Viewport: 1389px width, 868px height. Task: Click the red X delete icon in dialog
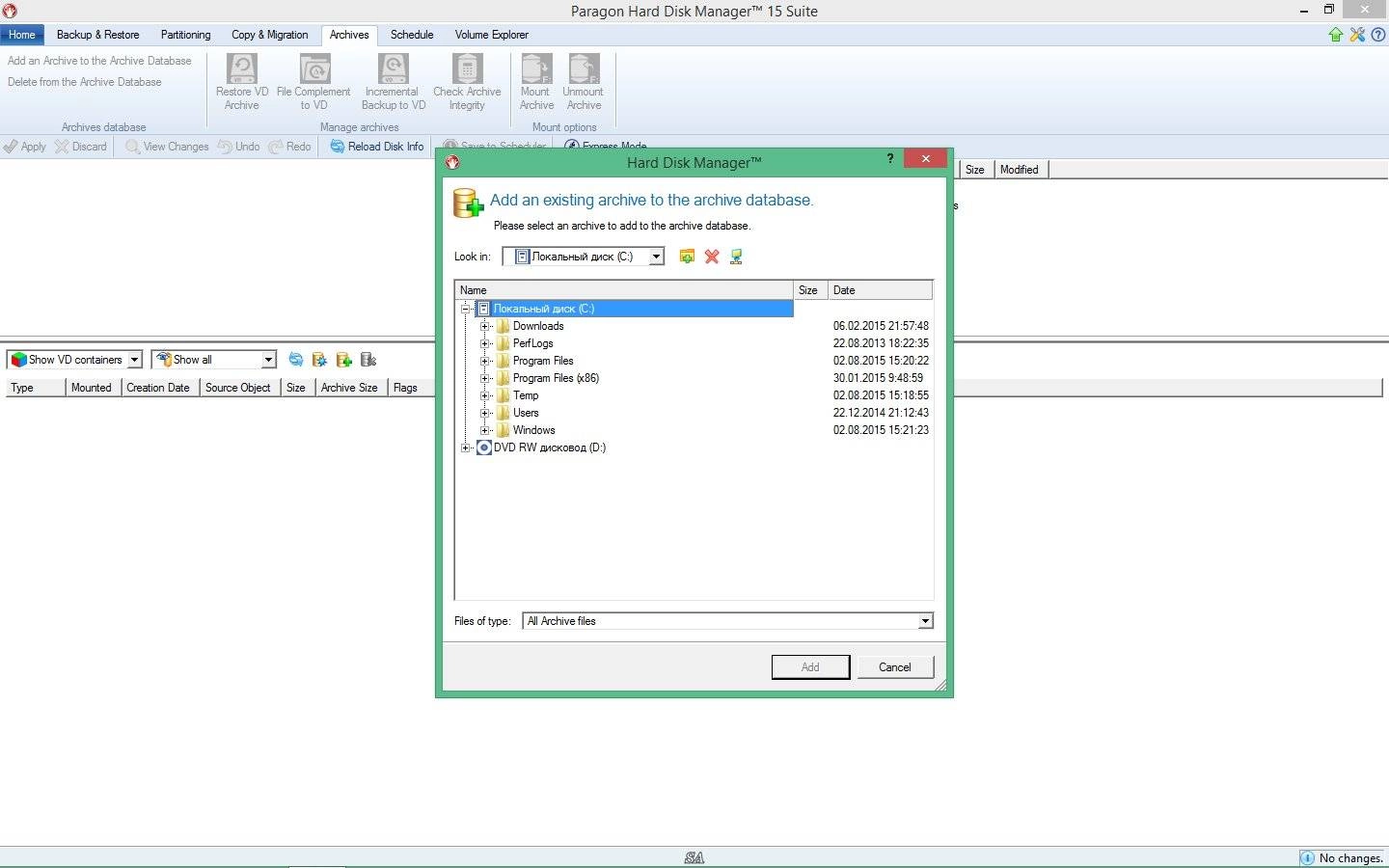pyautogui.click(x=712, y=257)
